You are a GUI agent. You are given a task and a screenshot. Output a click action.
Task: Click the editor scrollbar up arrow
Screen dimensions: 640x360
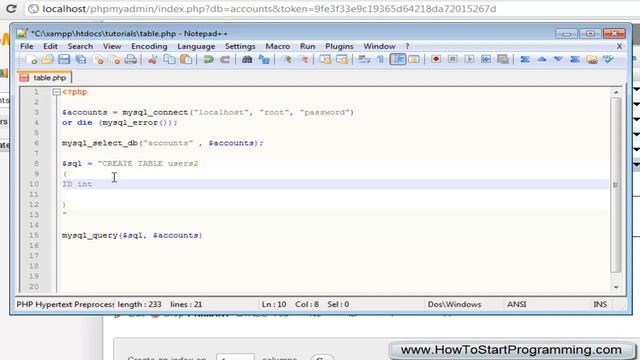click(616, 93)
